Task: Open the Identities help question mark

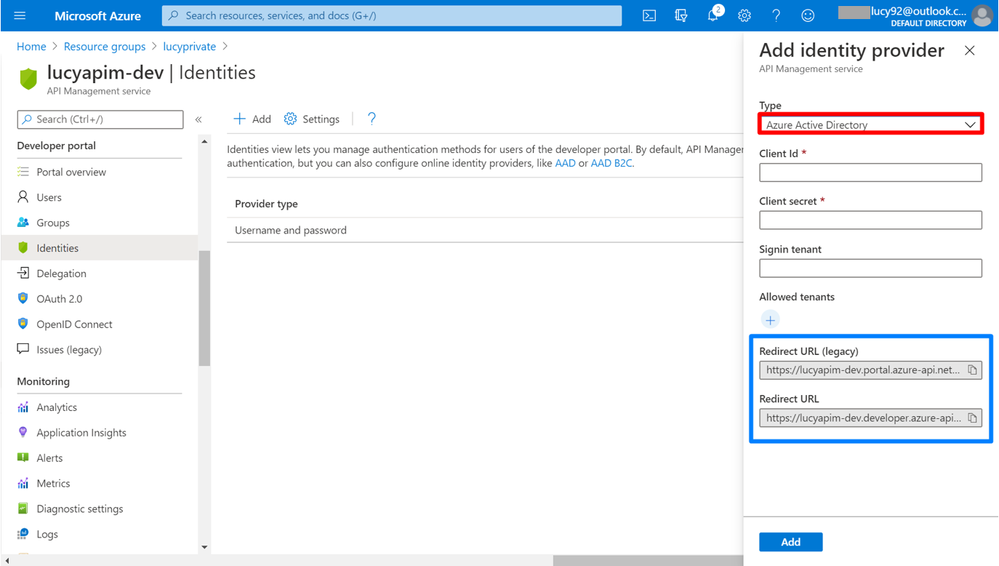Action: pos(371,119)
